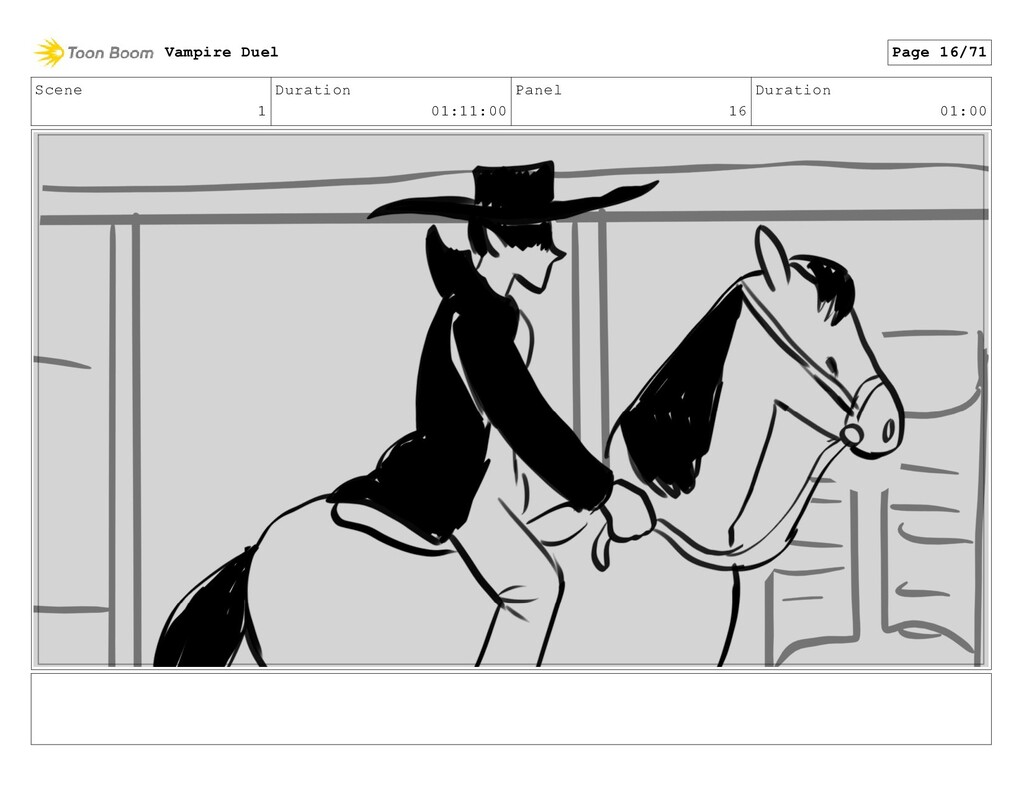Click the 'Panel' header label
Image resolution: width=1024 pixels, height=791 pixels.
pos(539,90)
